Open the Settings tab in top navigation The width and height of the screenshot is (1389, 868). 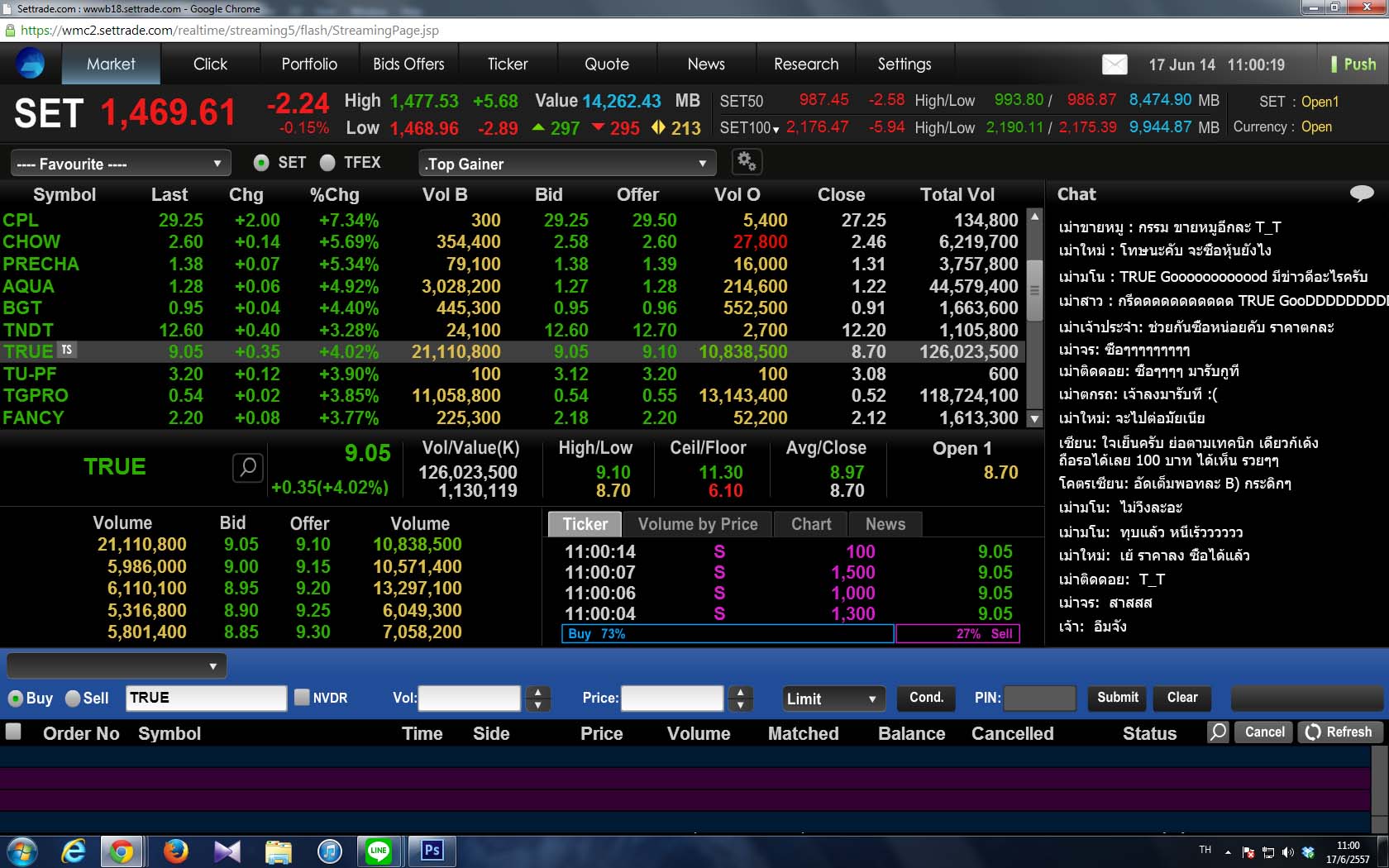click(x=905, y=64)
